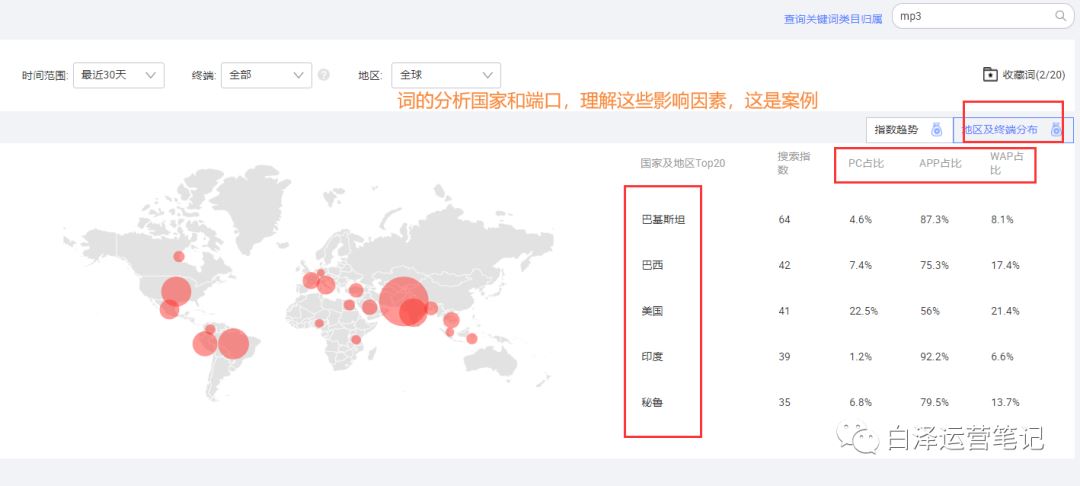Open the 收藏词 folder icon
The width and height of the screenshot is (1080, 486).
990,74
